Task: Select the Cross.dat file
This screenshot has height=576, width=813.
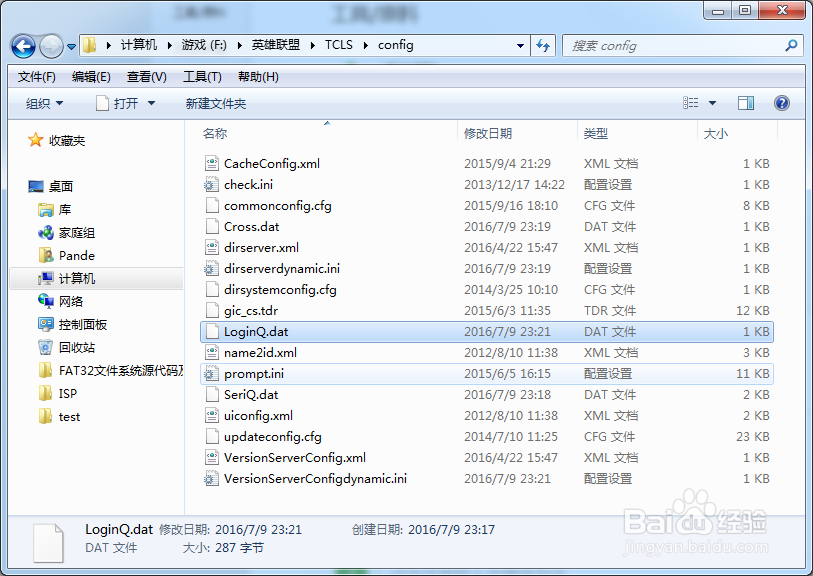Action: pyautogui.click(x=254, y=226)
